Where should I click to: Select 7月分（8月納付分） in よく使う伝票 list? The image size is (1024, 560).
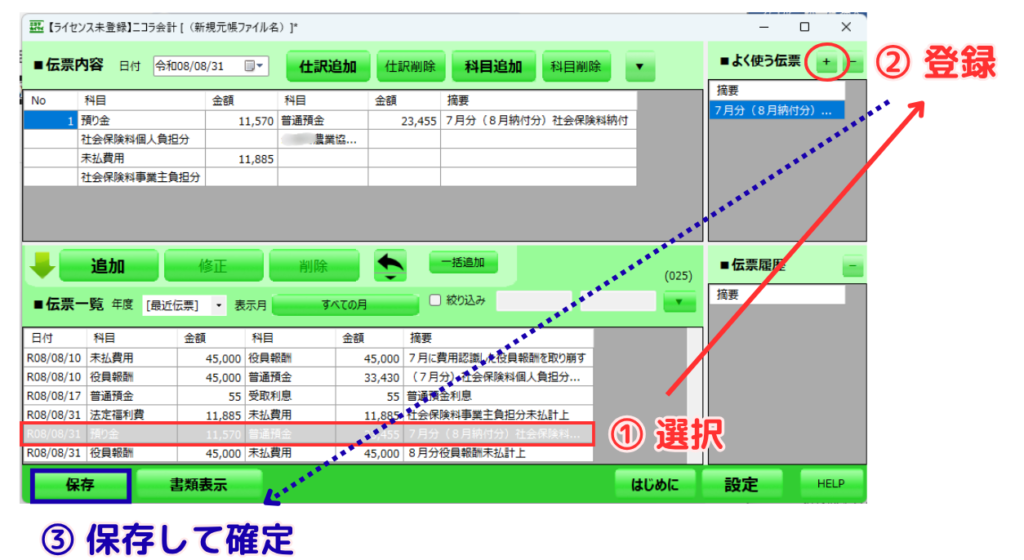[x=777, y=110]
